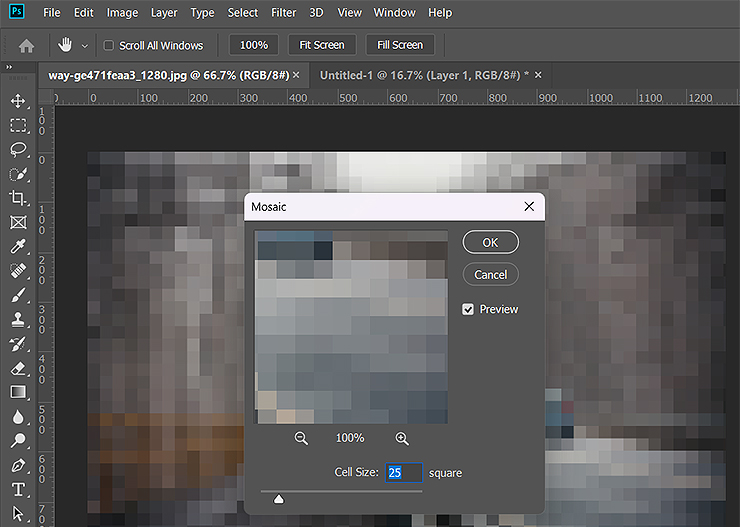Screen dimensions: 740x527
Task: Switch to way-ge471feaa3_1280.jpg tab
Action: [x=168, y=75]
